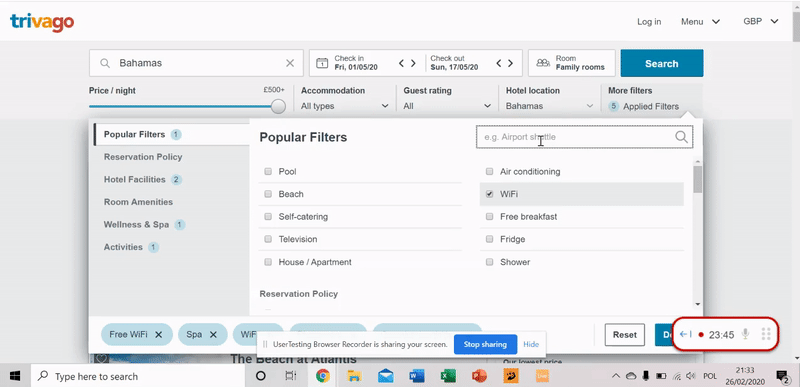800x387 pixels.
Task: Enable the Pool checkbox
Action: click(268, 172)
